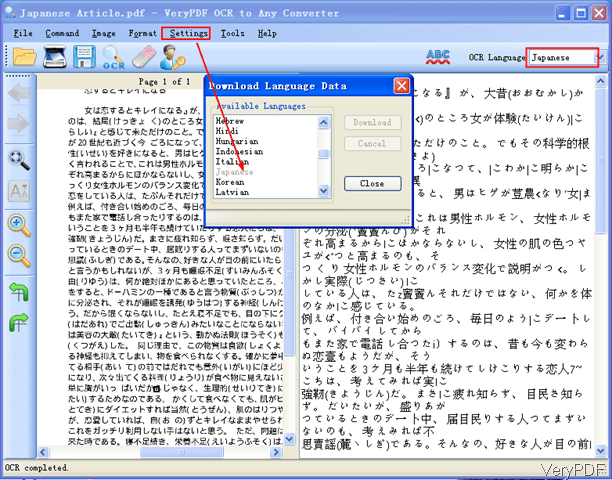
Task: Click Close button in language dialog
Action: pos(372,183)
